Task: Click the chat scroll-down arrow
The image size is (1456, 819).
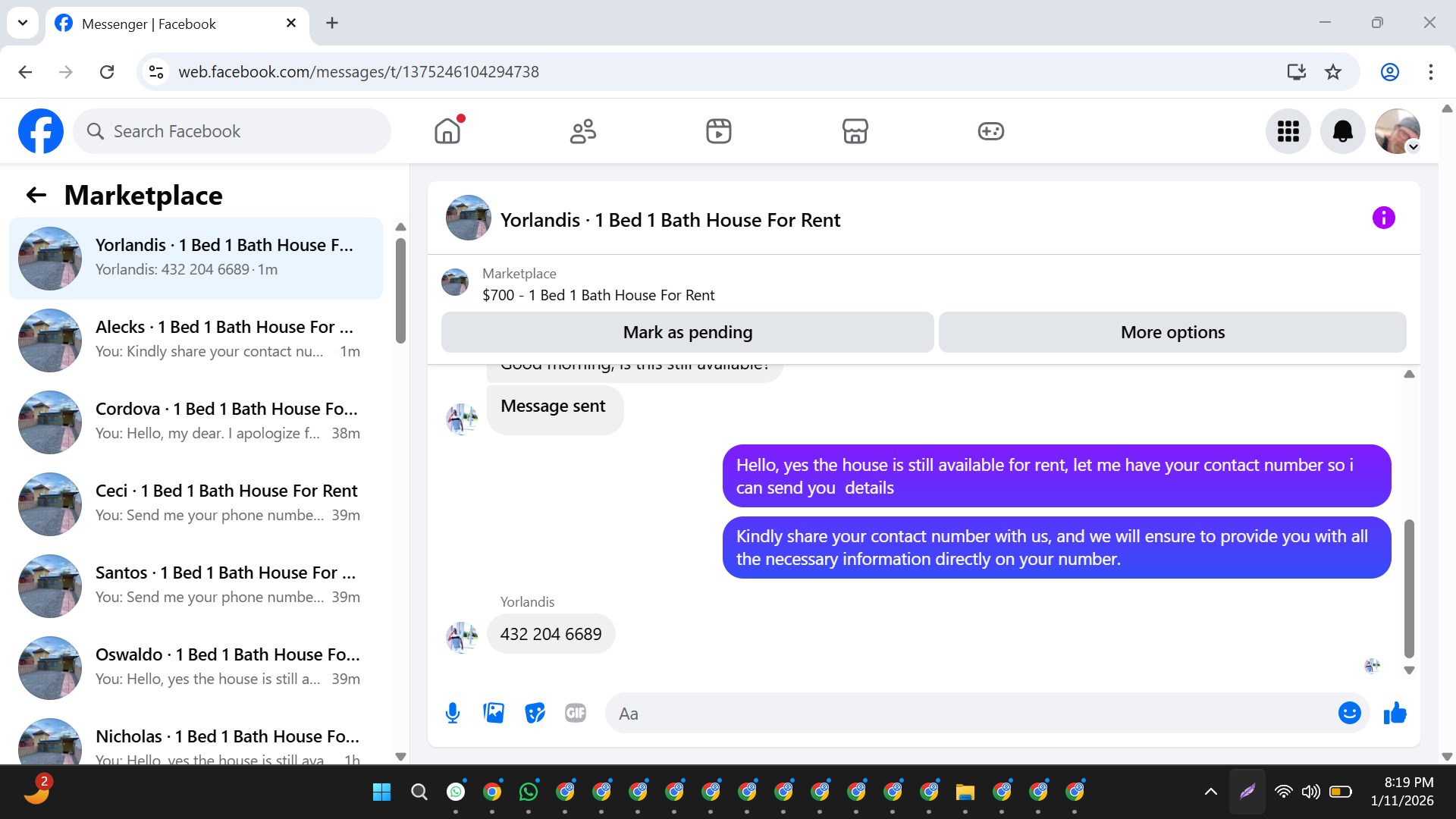Action: 1409,670
